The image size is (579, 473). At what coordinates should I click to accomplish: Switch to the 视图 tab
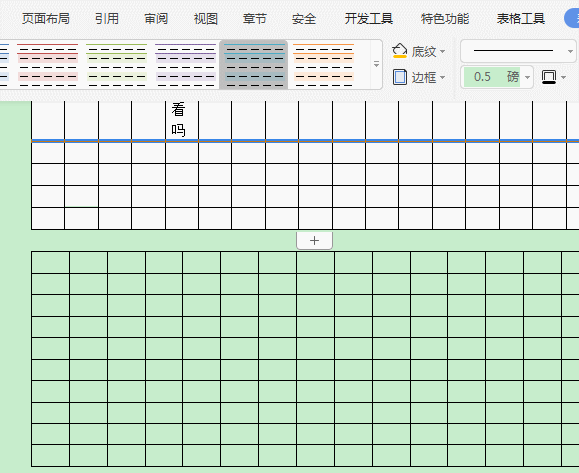click(x=206, y=18)
